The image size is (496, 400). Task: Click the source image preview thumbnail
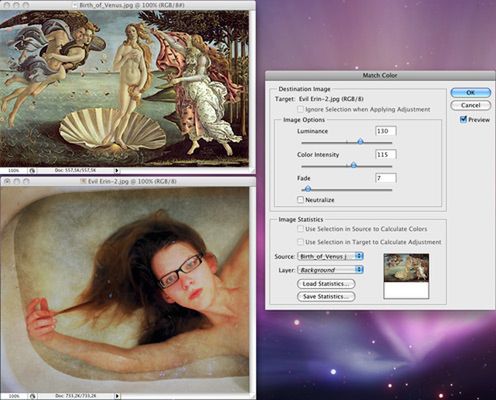point(406,276)
